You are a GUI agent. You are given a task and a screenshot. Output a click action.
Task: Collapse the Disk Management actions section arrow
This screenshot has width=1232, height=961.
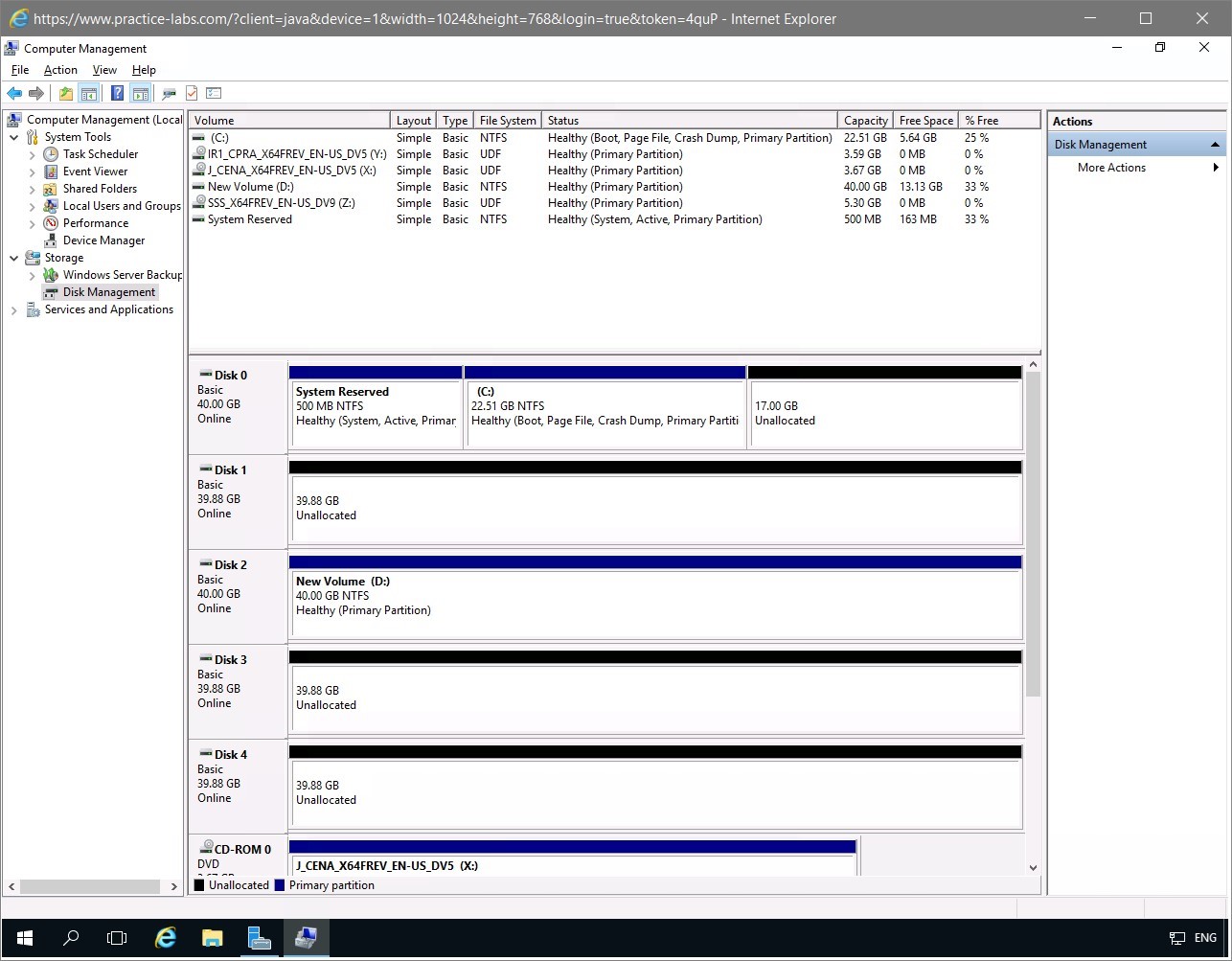tap(1215, 145)
